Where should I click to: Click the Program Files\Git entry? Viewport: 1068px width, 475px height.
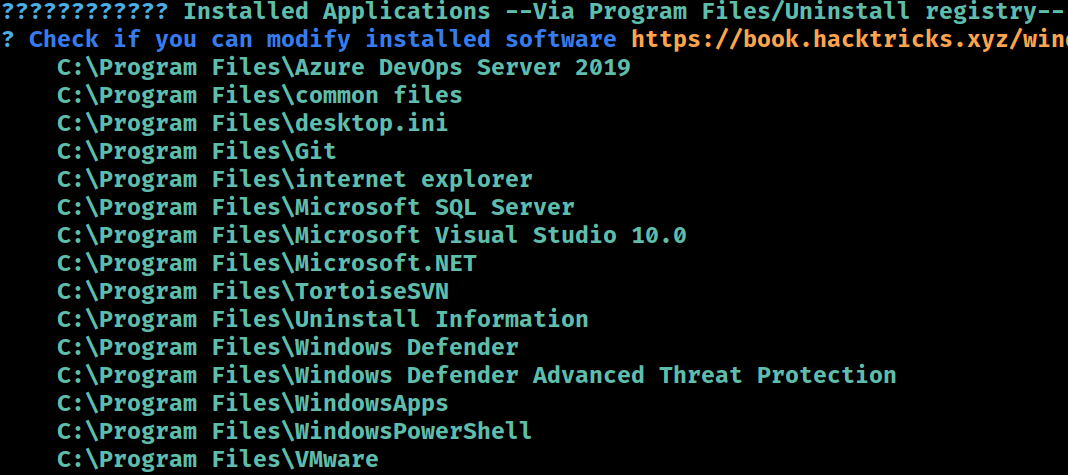click(197, 152)
